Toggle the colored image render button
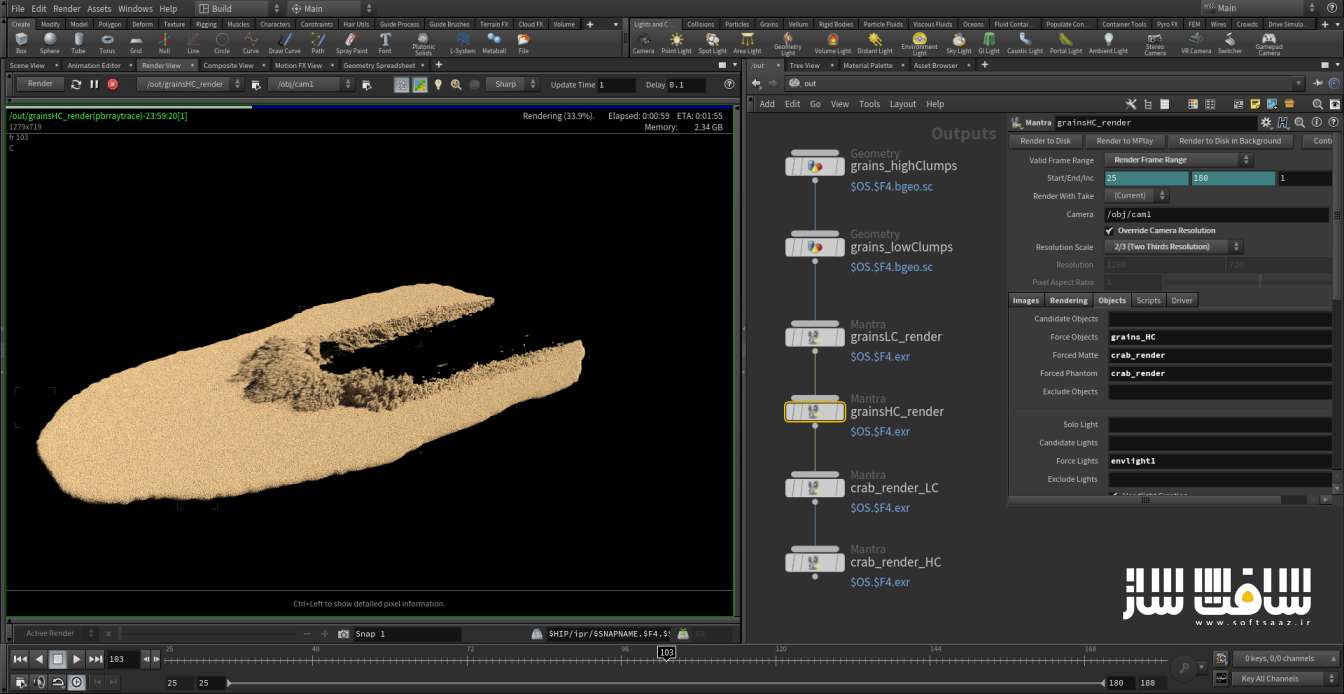Image resolution: width=1344 pixels, height=694 pixels. point(420,85)
